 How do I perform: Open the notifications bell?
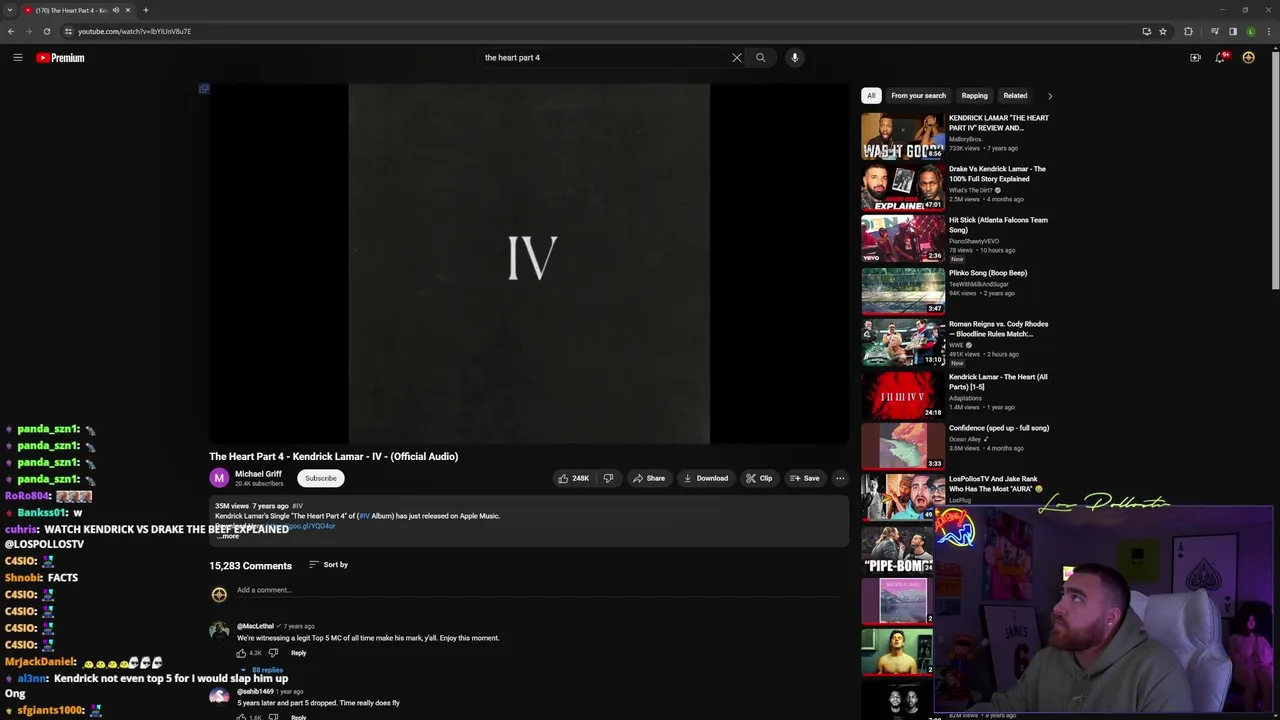(1221, 58)
